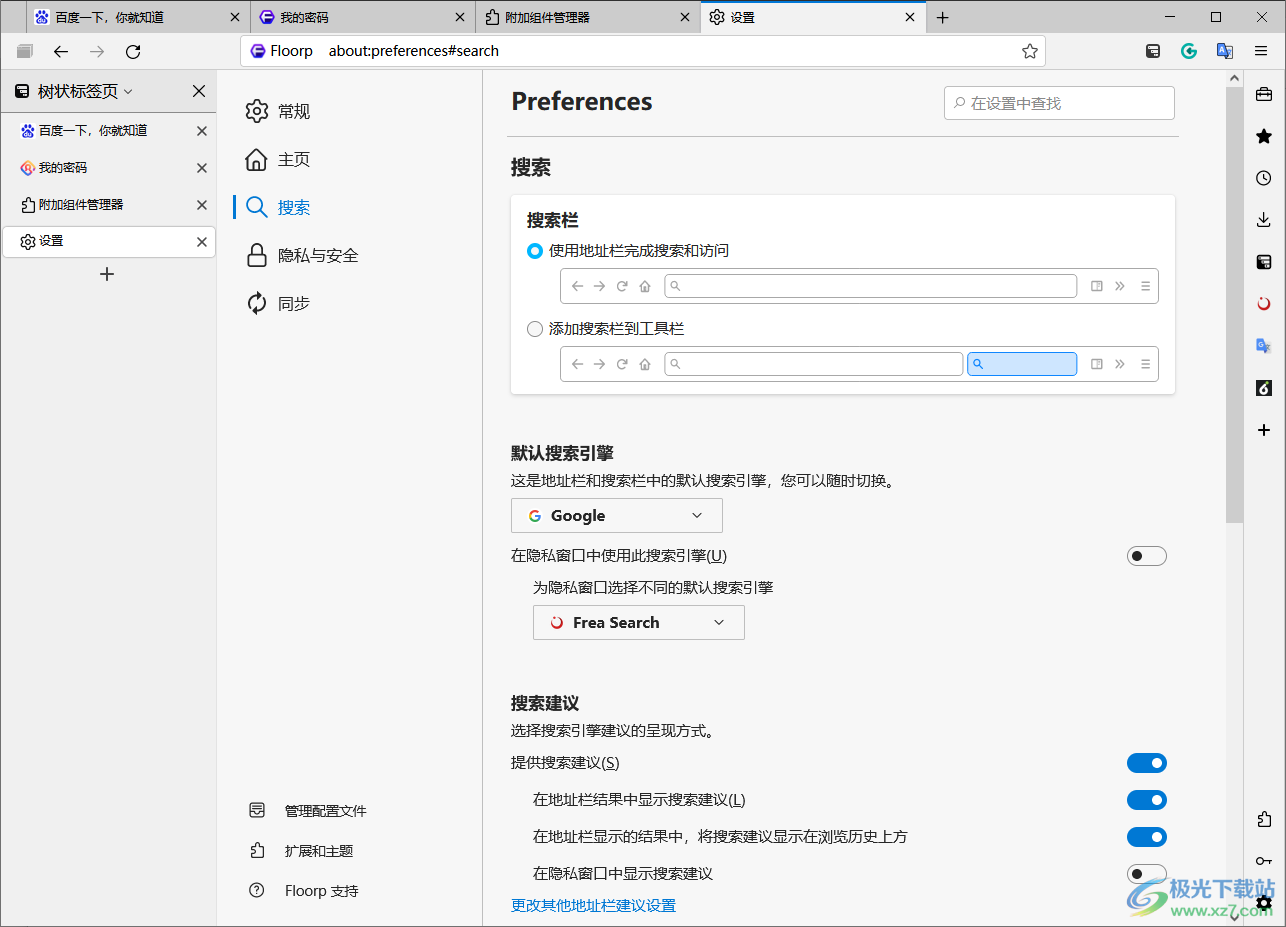1286x927 pixels.
Task: Click the 在设置中查找 search field
Action: (1058, 102)
